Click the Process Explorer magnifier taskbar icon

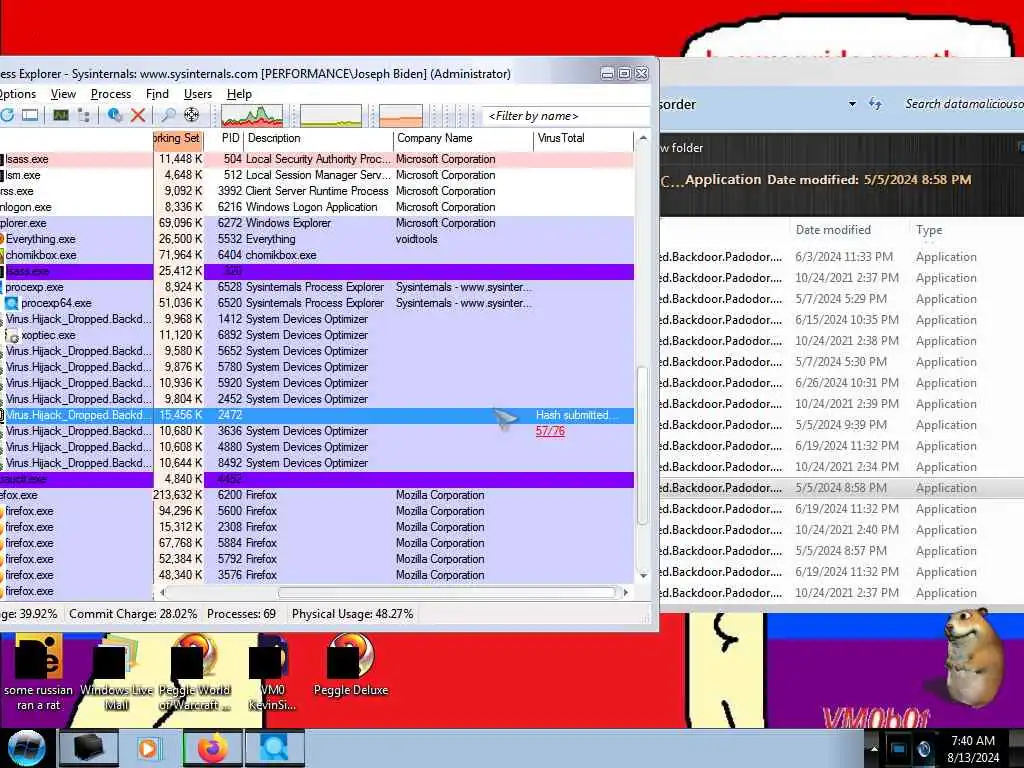click(x=274, y=748)
